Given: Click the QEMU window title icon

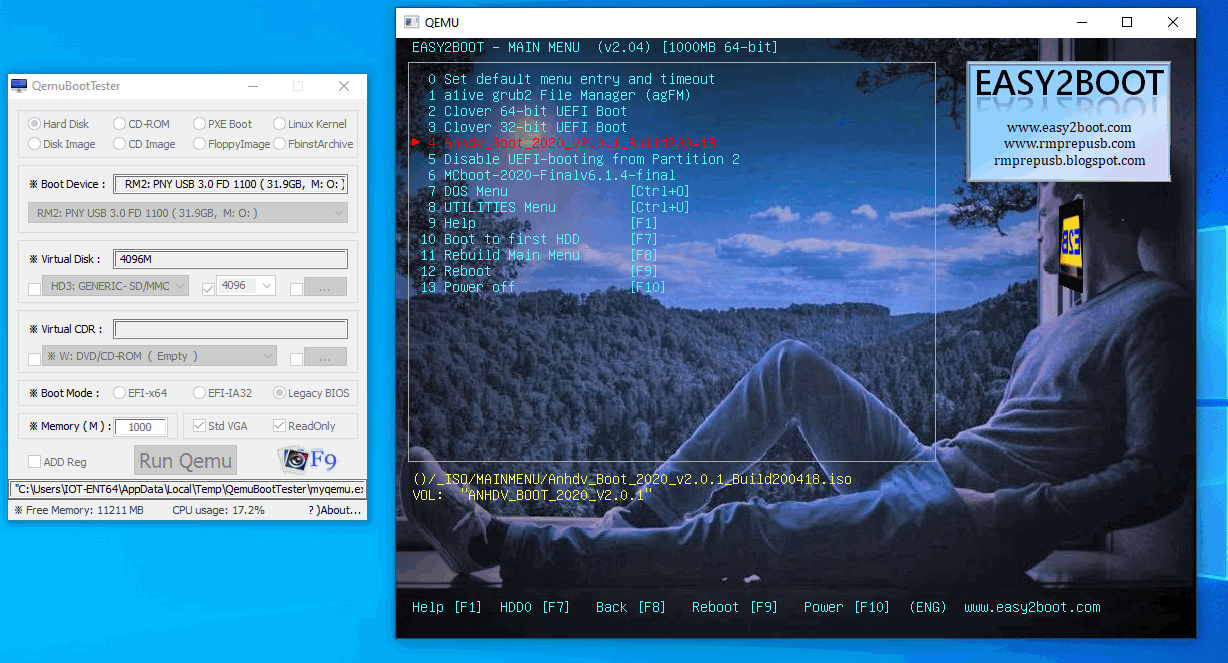Looking at the screenshot, I should 411,22.
